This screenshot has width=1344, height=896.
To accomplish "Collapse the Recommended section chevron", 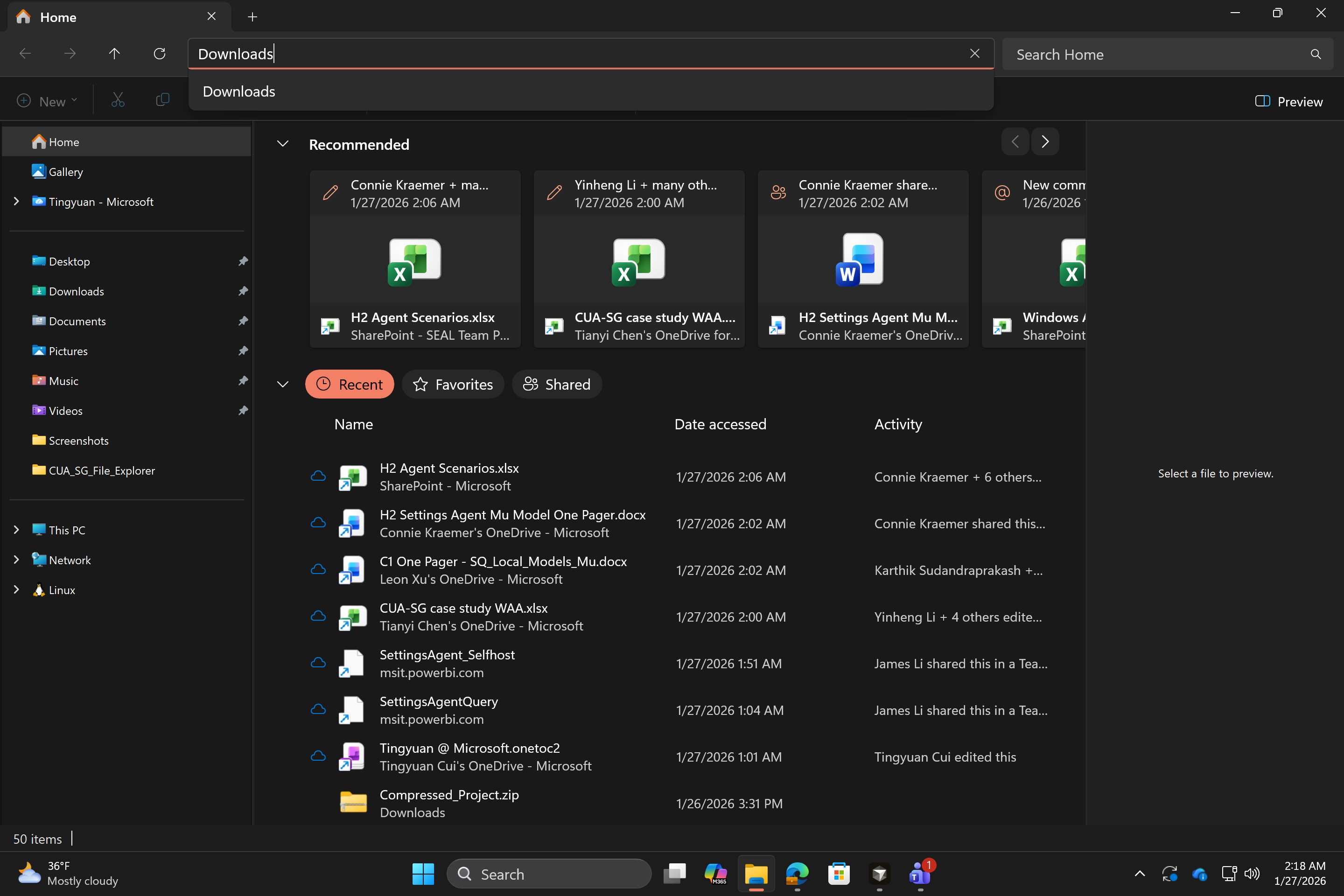I will (283, 144).
